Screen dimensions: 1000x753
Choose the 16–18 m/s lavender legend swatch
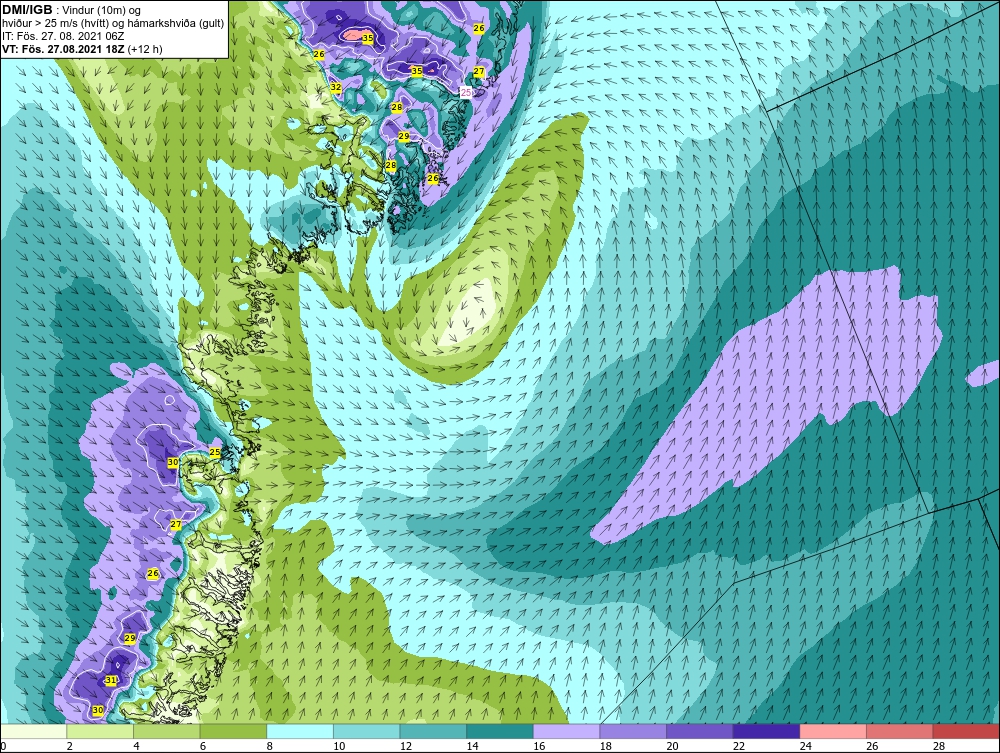(x=566, y=731)
